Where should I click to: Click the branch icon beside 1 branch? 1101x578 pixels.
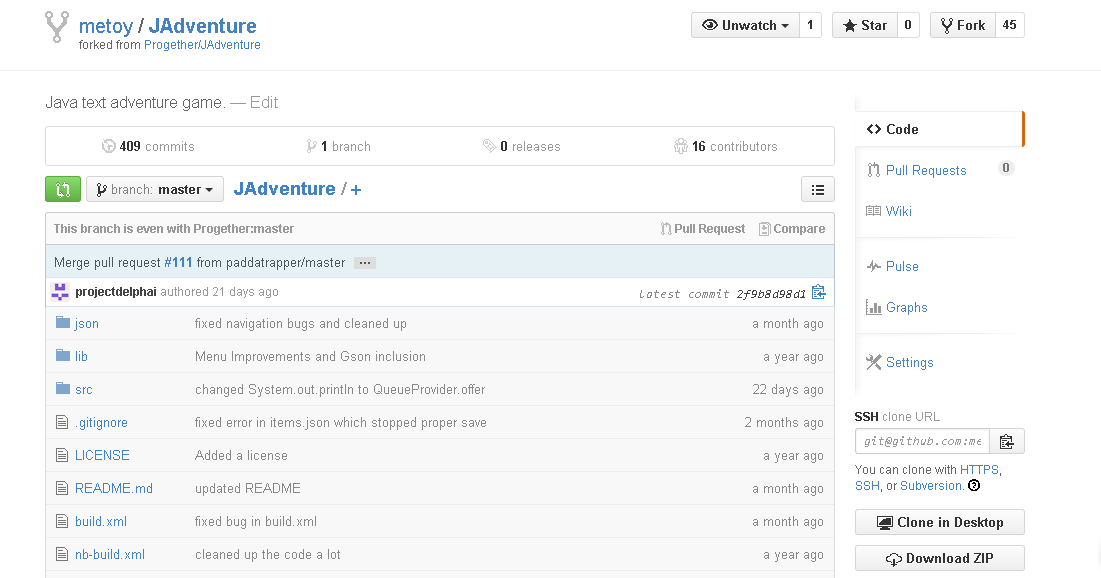(311, 146)
